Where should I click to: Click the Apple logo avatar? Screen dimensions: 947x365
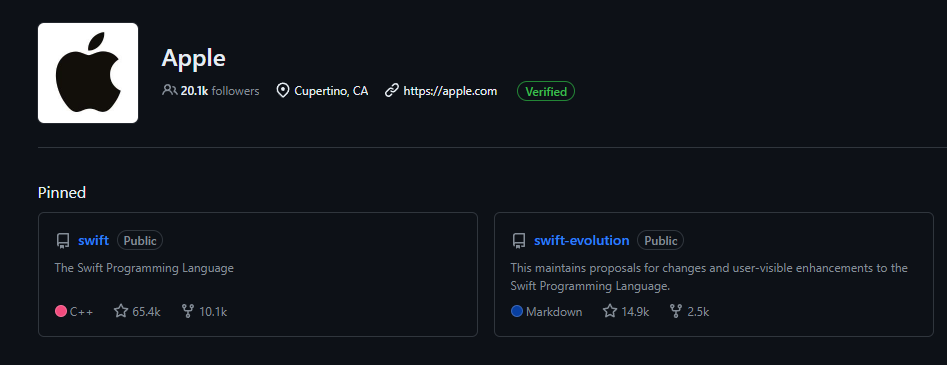coord(88,73)
